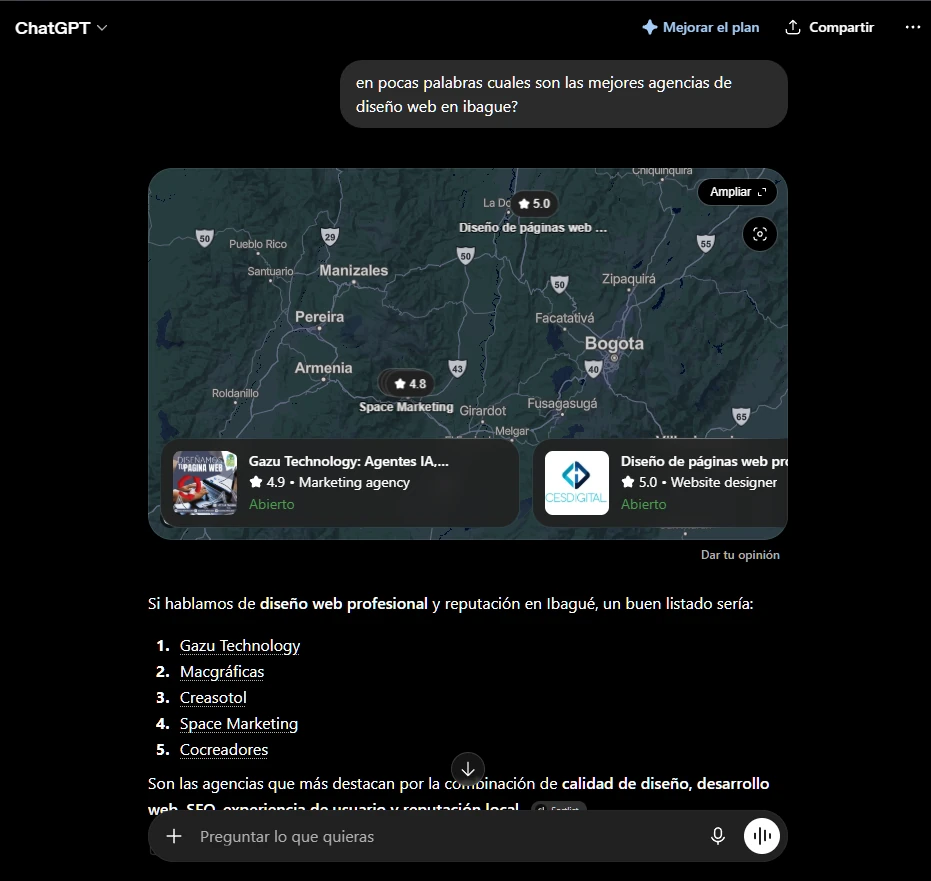Click the scroll-to-bottom arrow button
The height and width of the screenshot is (881, 931).
468,769
